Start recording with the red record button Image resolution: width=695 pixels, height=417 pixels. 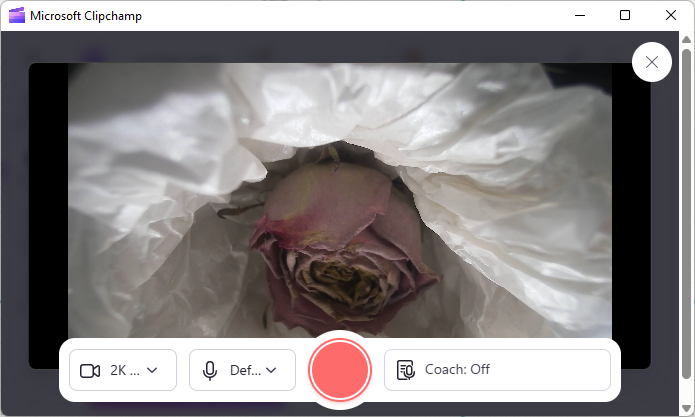(x=340, y=370)
